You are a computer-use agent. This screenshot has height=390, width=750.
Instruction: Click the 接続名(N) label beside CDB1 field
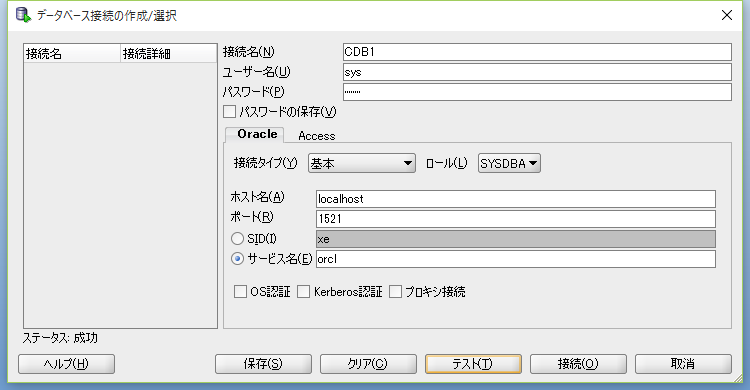(x=249, y=52)
